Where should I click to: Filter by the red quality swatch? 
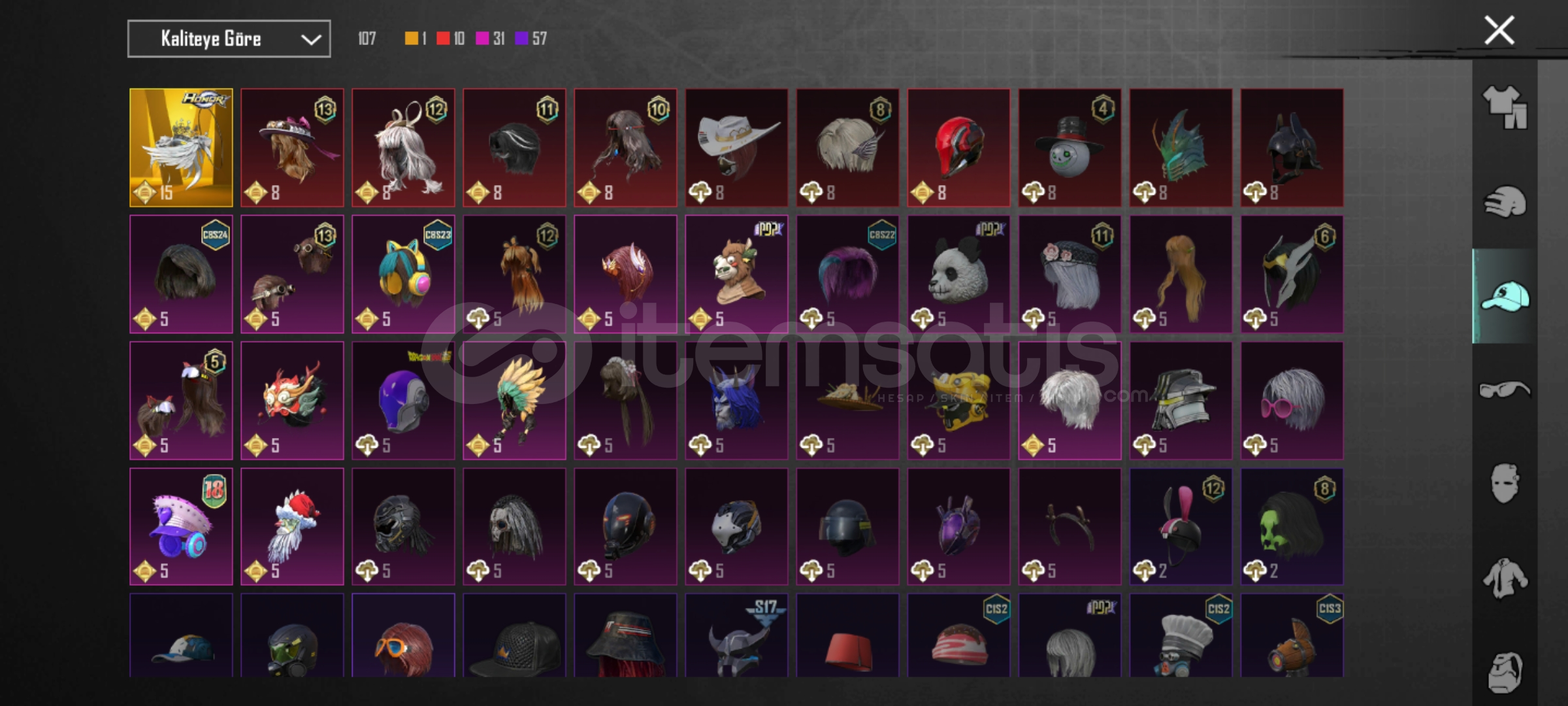(443, 39)
